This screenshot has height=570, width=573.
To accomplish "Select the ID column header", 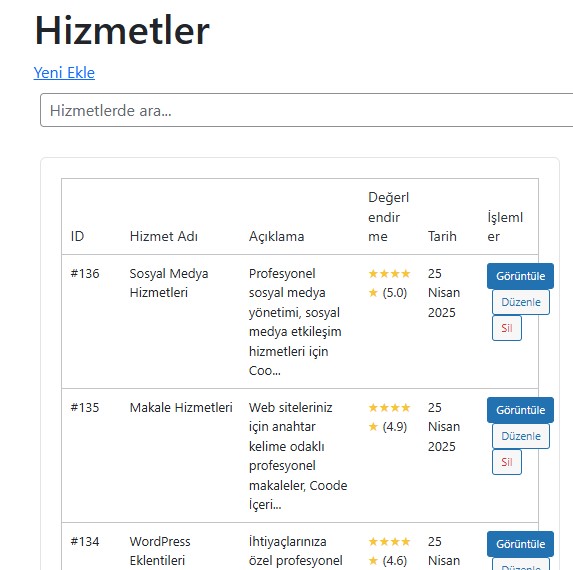I will [x=77, y=236].
